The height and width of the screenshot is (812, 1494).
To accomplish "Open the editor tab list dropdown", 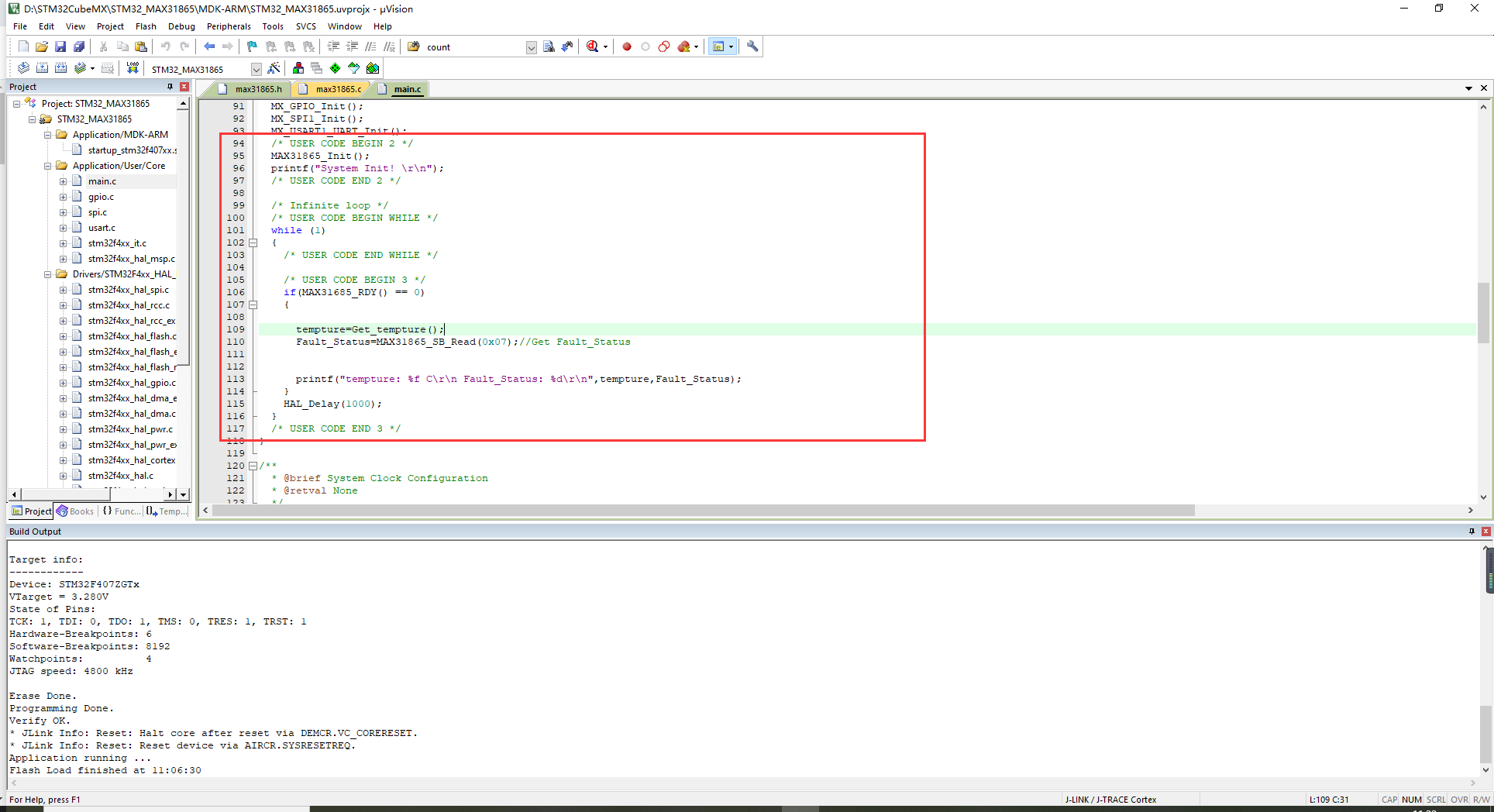I will (1468, 88).
